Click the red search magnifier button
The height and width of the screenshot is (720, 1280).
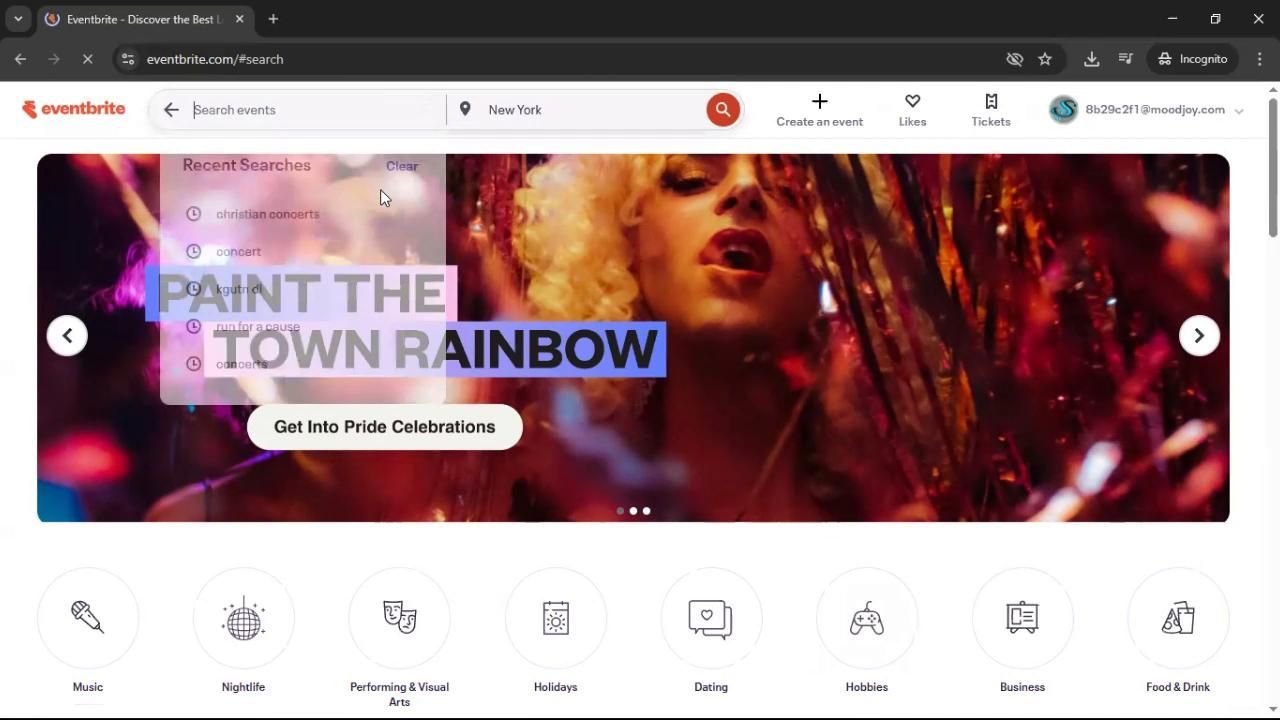click(x=722, y=110)
